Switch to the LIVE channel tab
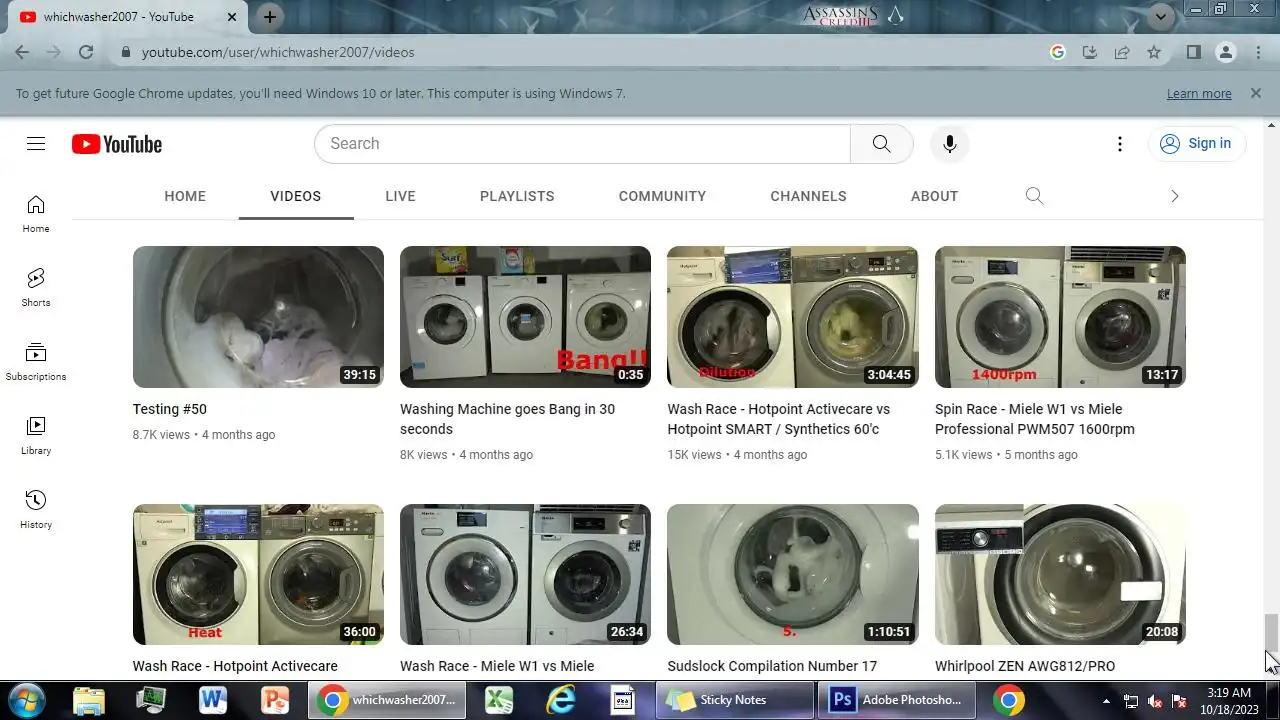 point(400,196)
